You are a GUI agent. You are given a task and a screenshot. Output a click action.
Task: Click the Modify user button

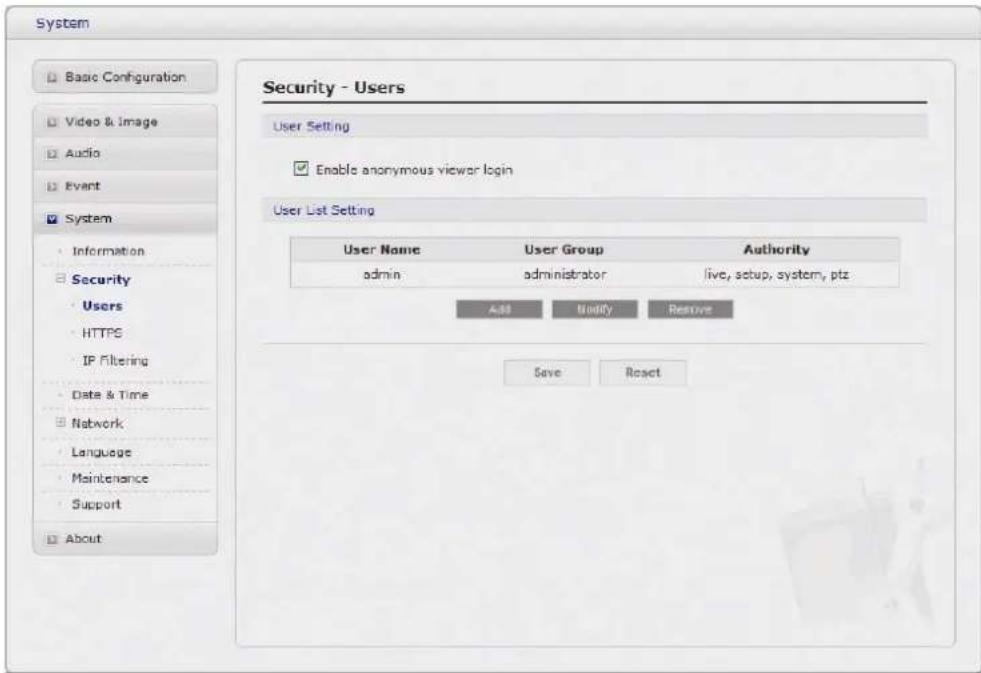[x=594, y=309]
